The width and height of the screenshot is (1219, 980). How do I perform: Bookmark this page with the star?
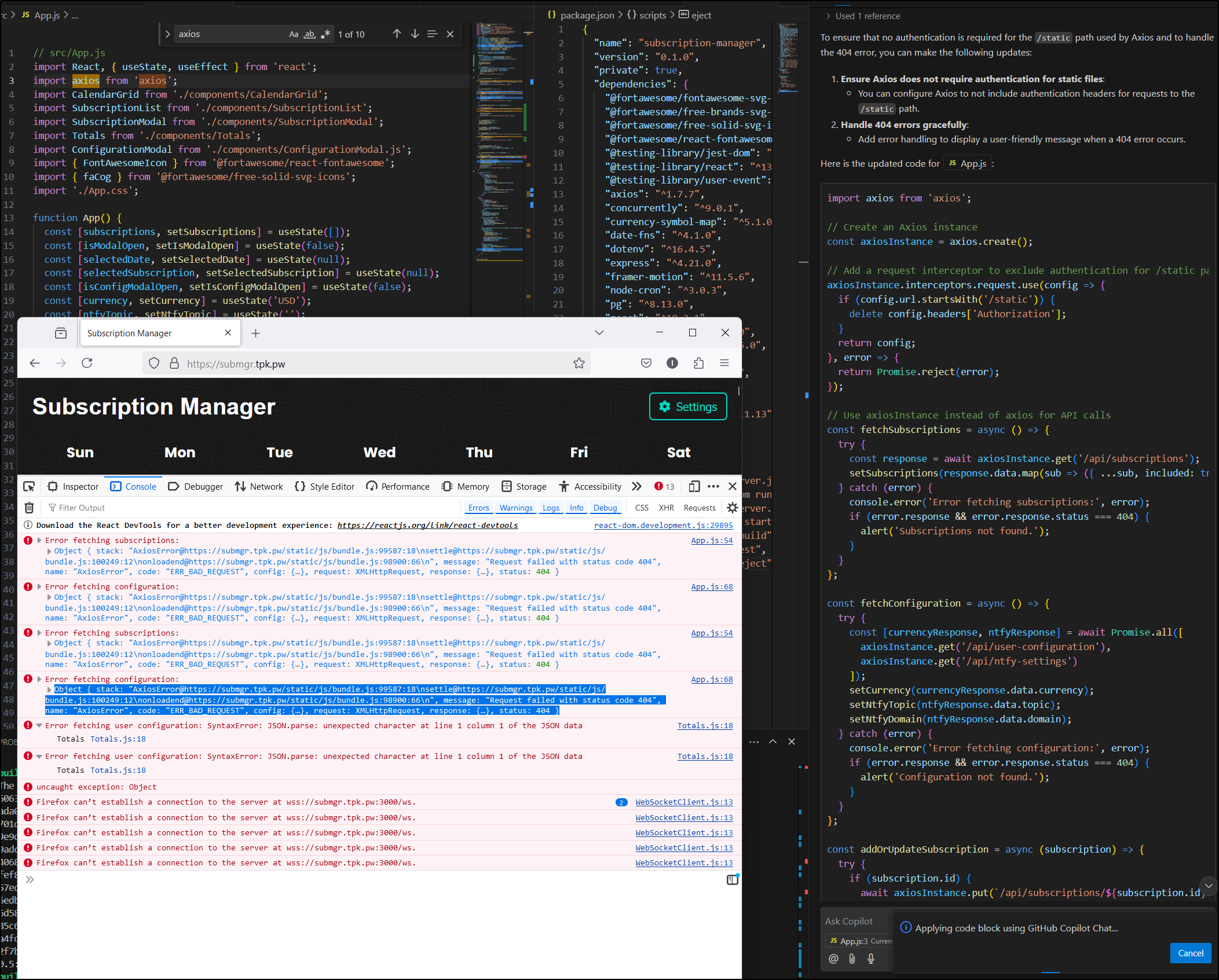click(579, 364)
